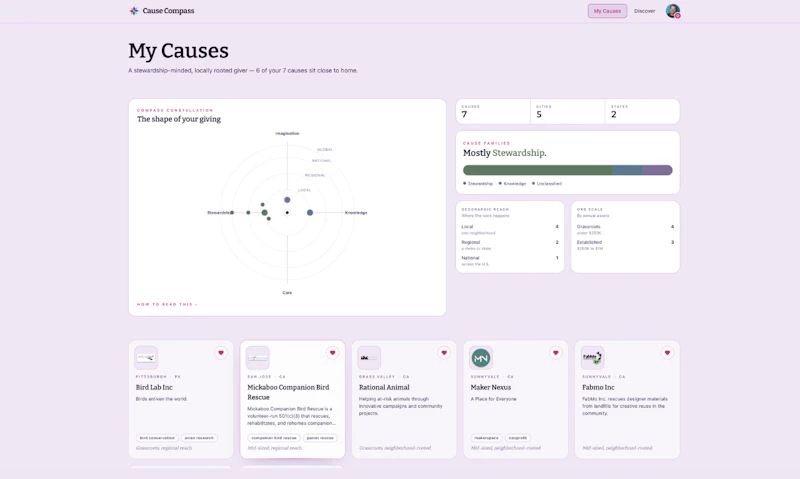
Task: Select the blue dot on the Knowledge axis
Action: [x=310, y=212]
